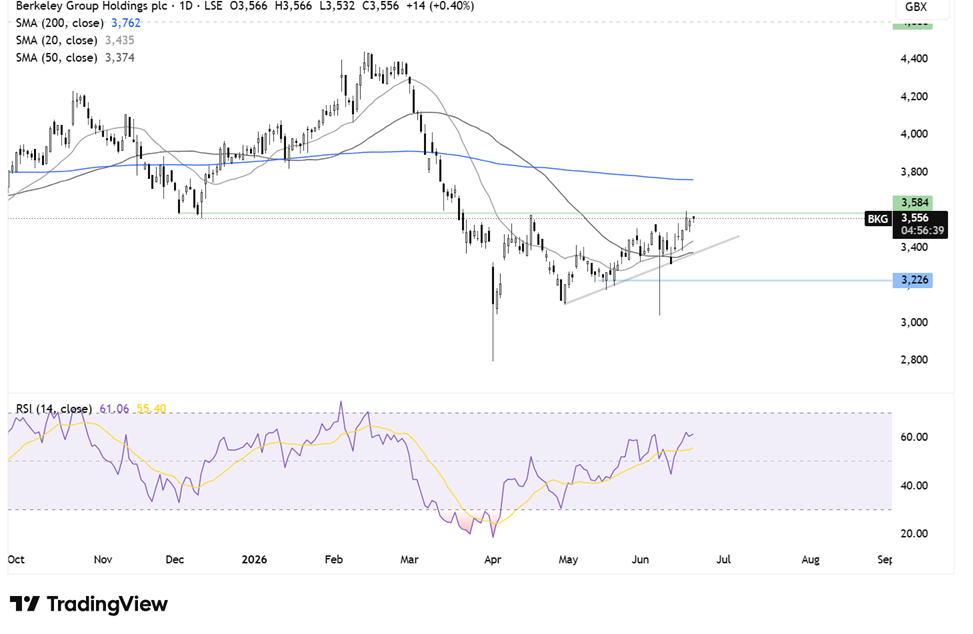Click the Oct date label

tap(16, 560)
